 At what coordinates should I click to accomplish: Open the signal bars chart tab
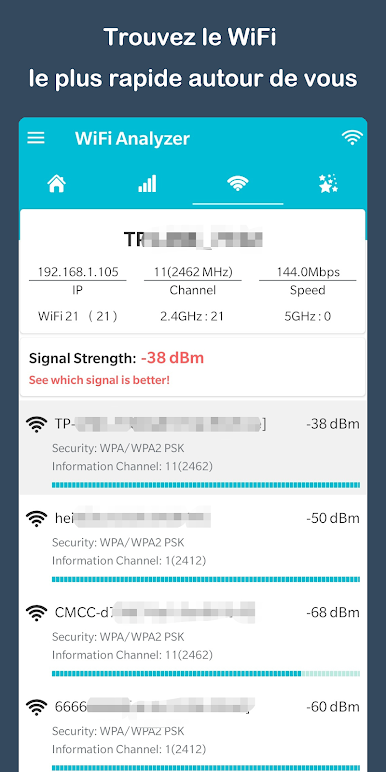coord(147,184)
